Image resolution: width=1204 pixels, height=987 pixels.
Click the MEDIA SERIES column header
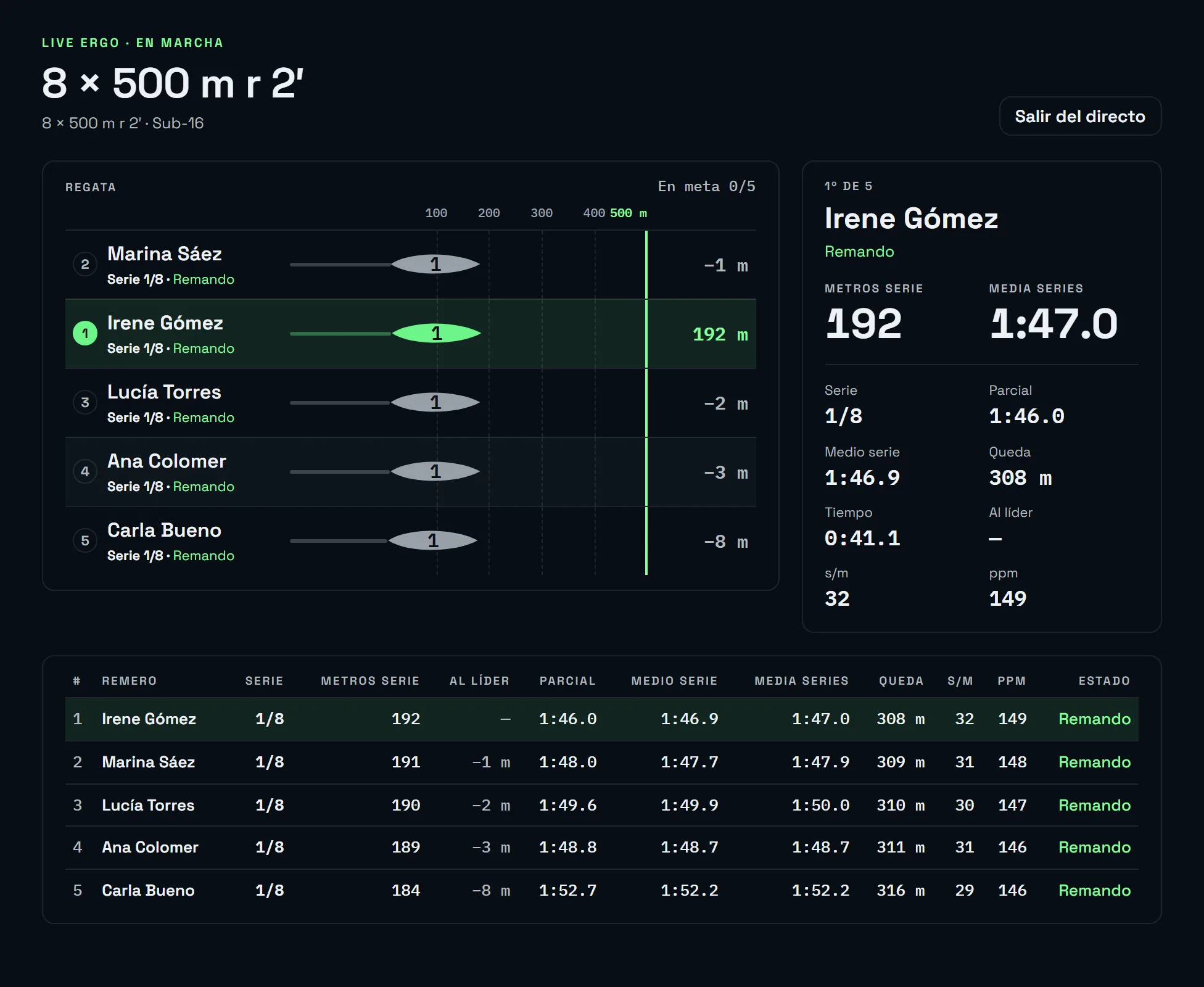click(801, 680)
